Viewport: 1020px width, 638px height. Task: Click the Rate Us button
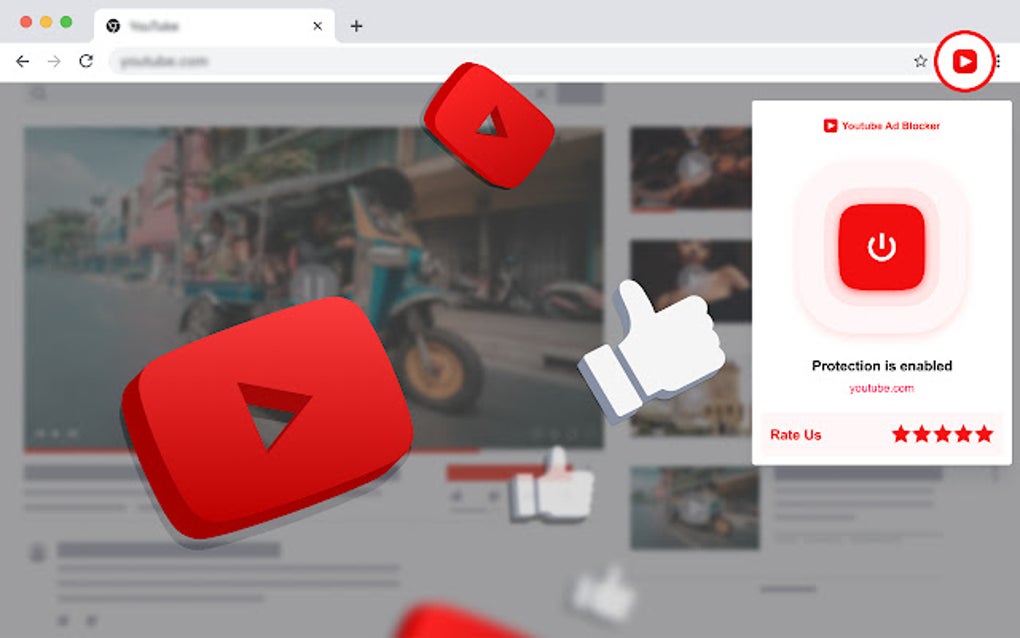click(x=795, y=434)
